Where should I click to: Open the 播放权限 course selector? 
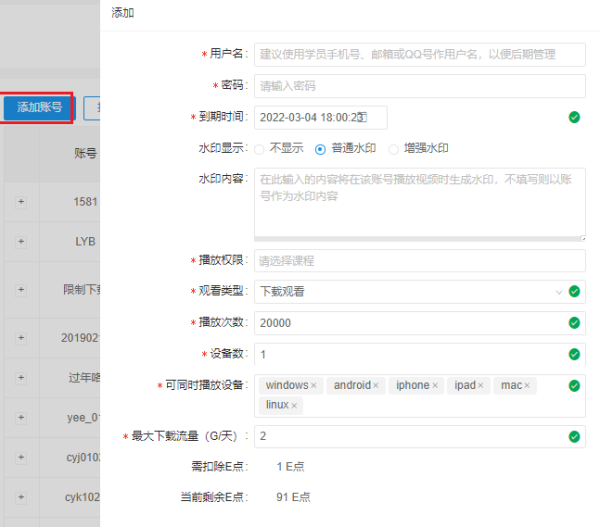tap(419, 261)
